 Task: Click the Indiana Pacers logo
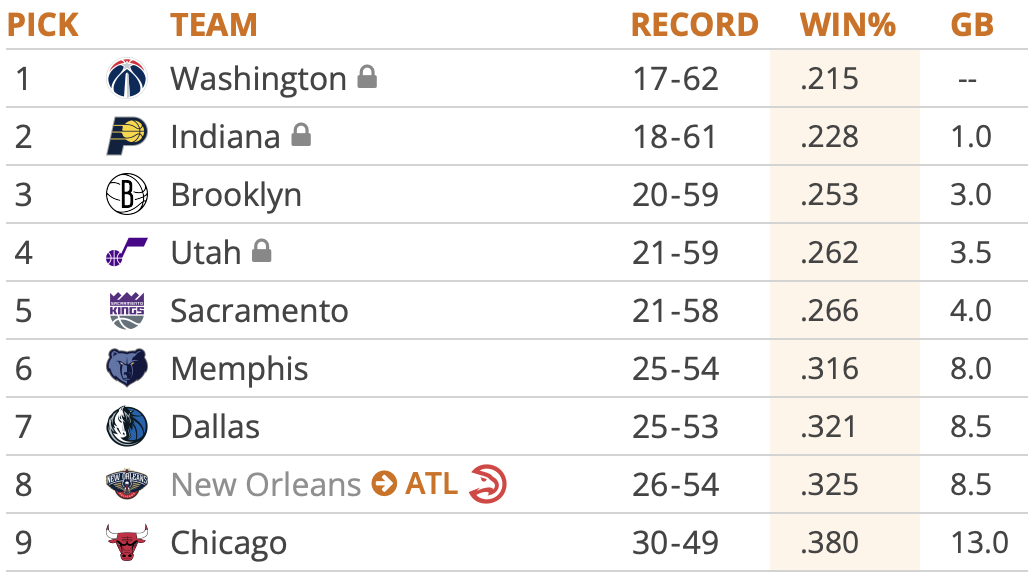click(x=127, y=136)
